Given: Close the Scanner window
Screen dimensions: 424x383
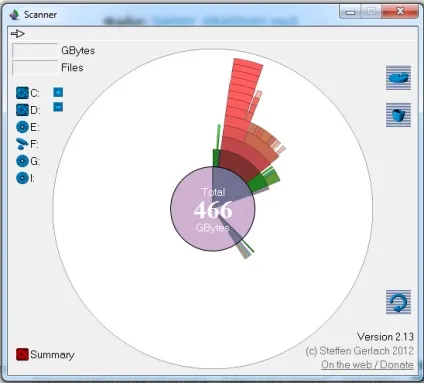Looking at the screenshot, I should 400,12.
